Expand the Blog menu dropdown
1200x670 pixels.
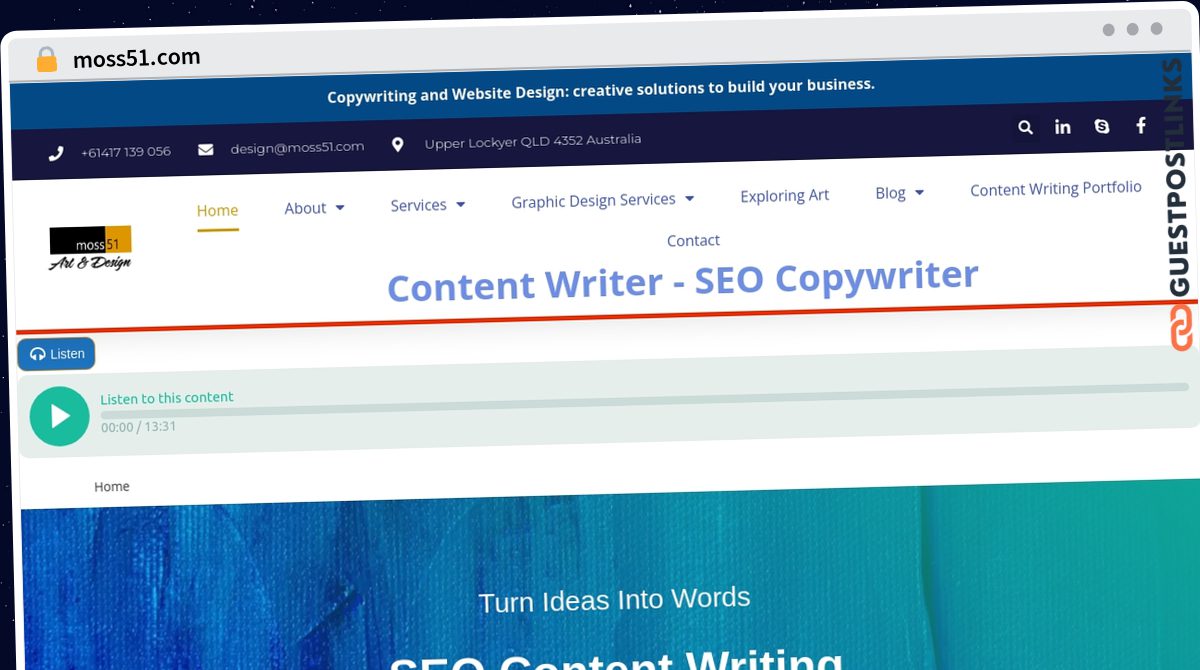pyautogui.click(x=899, y=193)
